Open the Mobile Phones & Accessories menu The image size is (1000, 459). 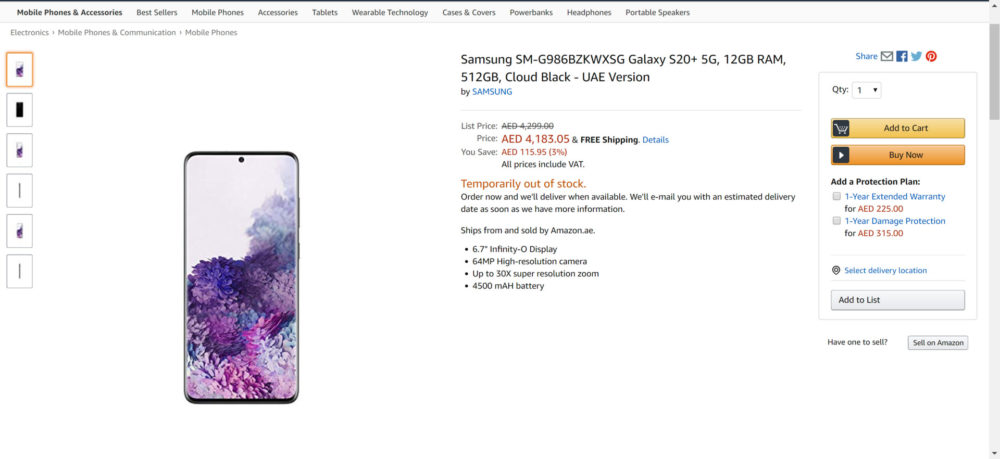[x=70, y=13]
